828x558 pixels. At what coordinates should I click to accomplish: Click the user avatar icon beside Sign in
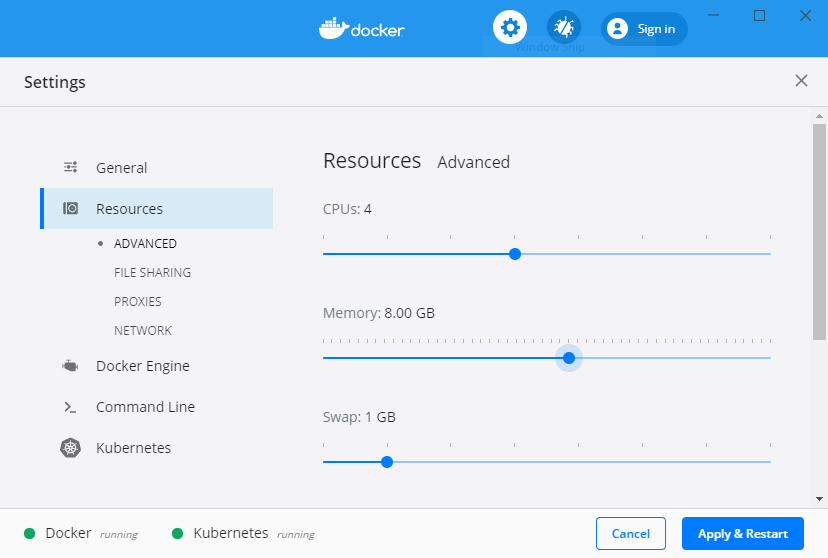point(617,29)
